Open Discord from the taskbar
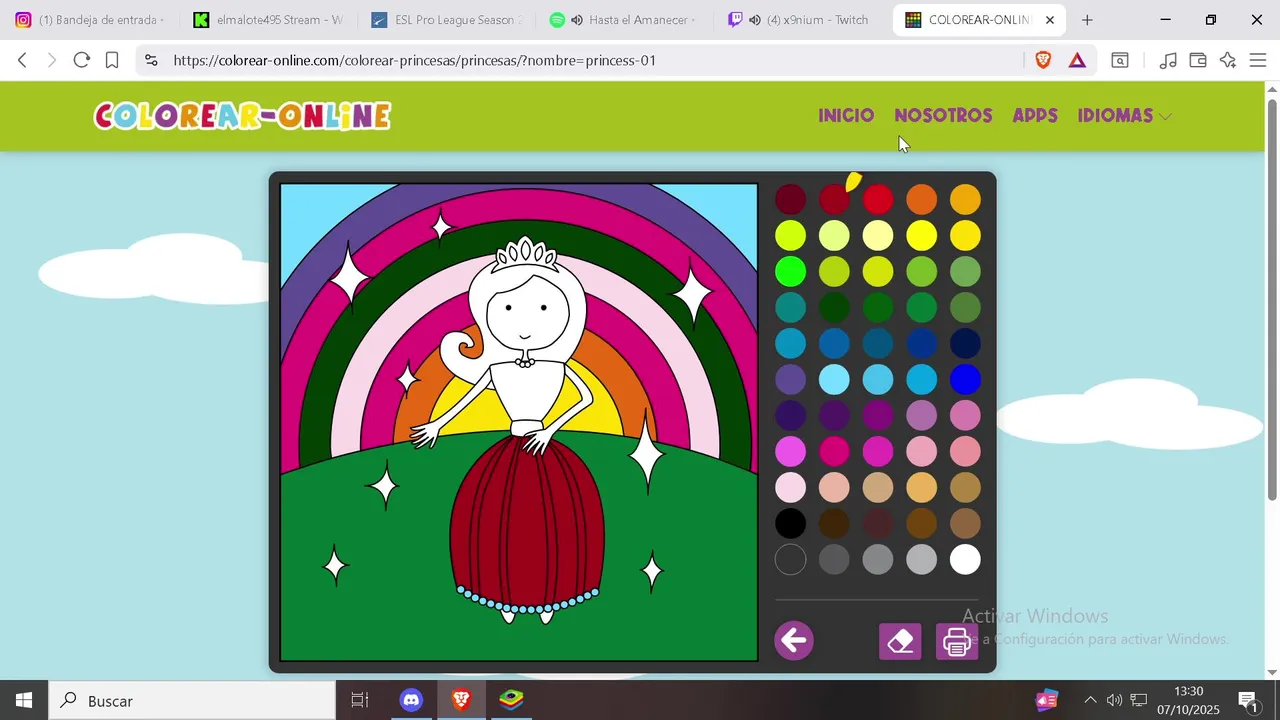Screen dimensions: 1280x720 coord(411,700)
